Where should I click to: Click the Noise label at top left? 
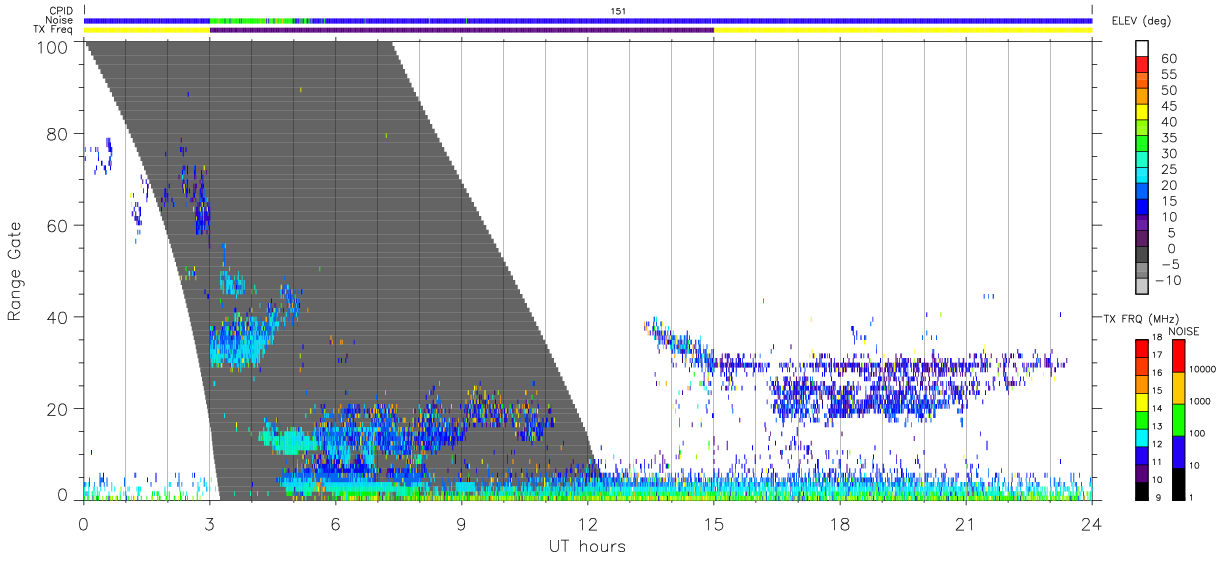[61, 20]
